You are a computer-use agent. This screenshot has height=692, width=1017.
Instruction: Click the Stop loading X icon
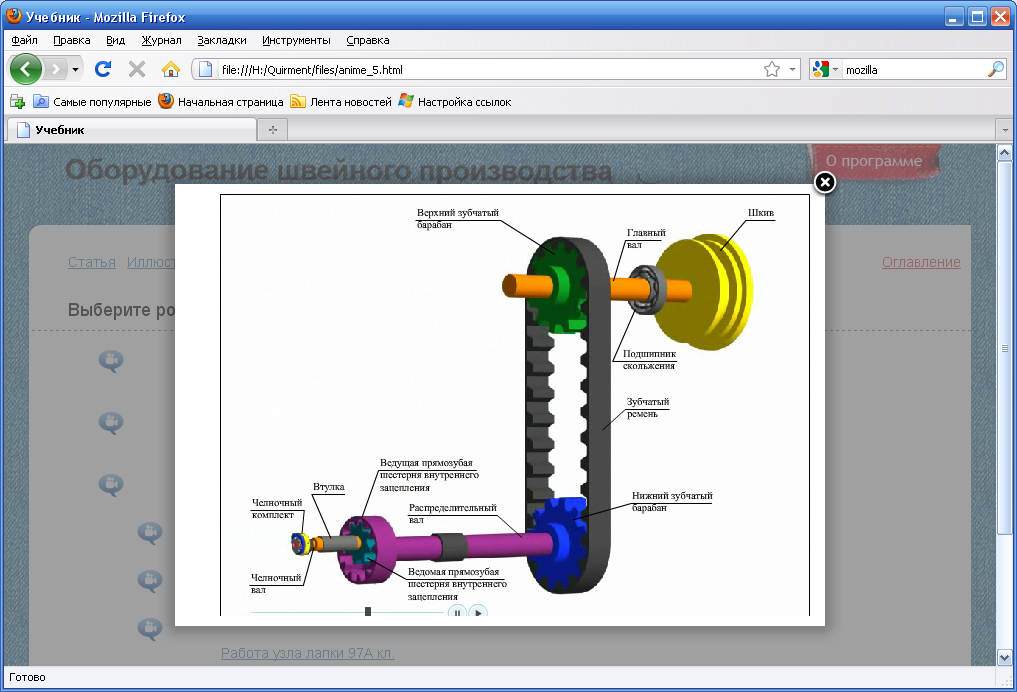[137, 69]
